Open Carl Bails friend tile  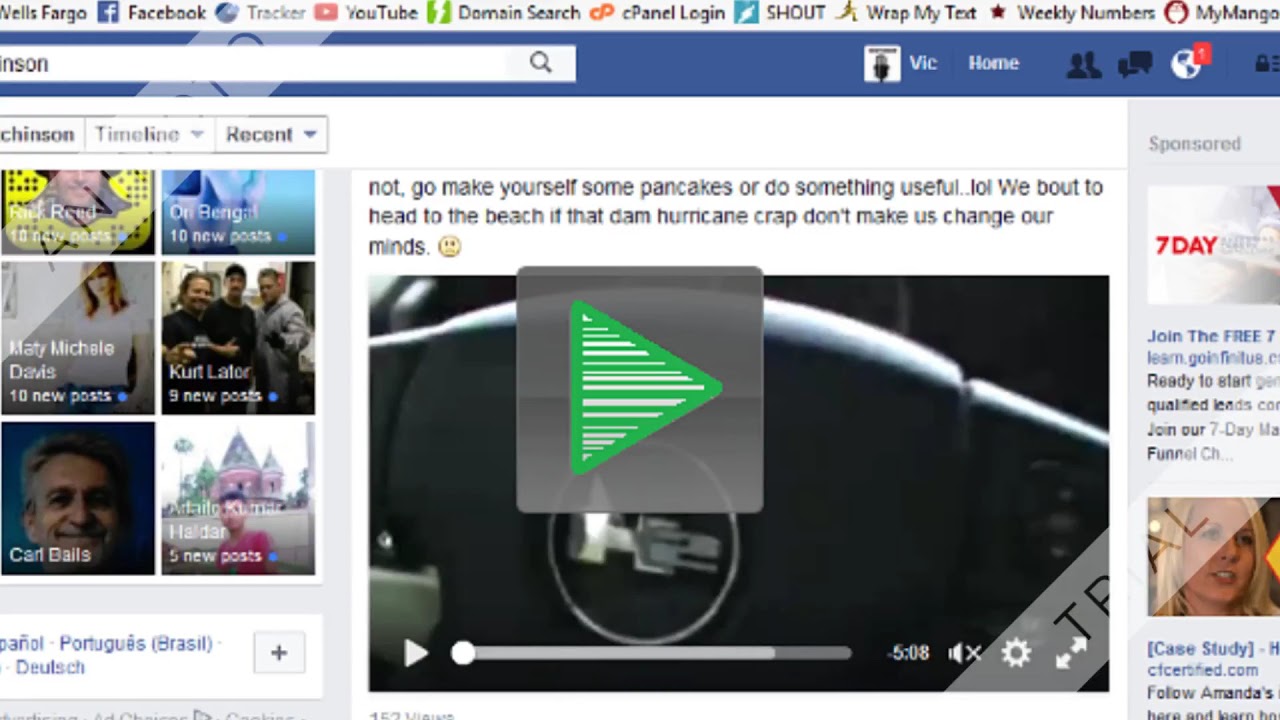77,498
